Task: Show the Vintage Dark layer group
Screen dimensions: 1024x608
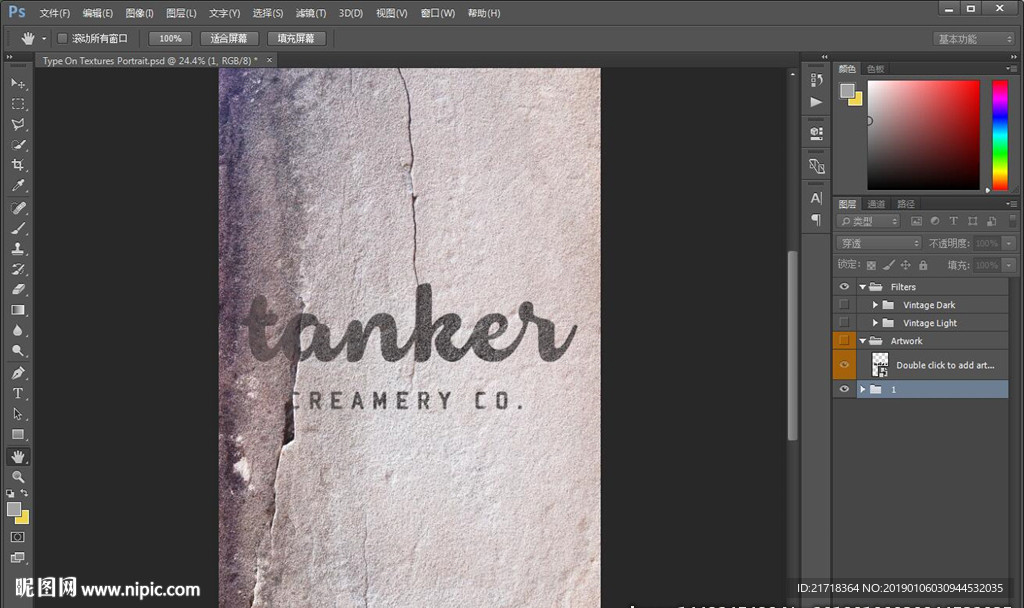Action: point(844,305)
